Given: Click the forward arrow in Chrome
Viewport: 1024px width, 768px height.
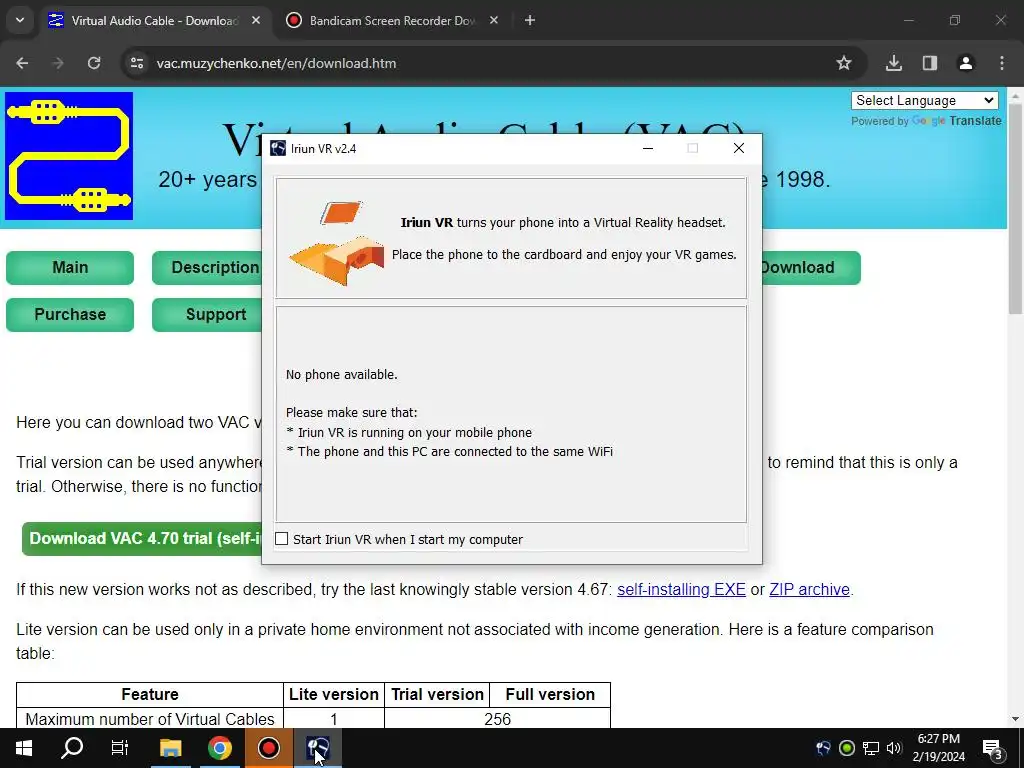Looking at the screenshot, I should (x=58, y=63).
